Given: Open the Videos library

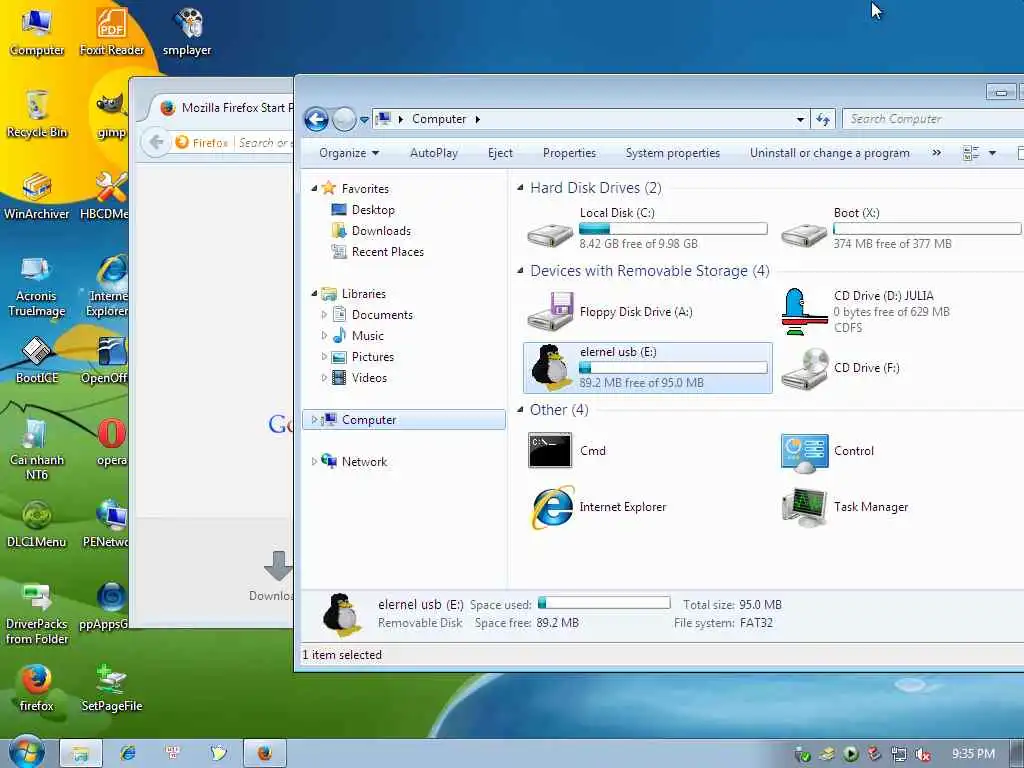Looking at the screenshot, I should (x=369, y=377).
